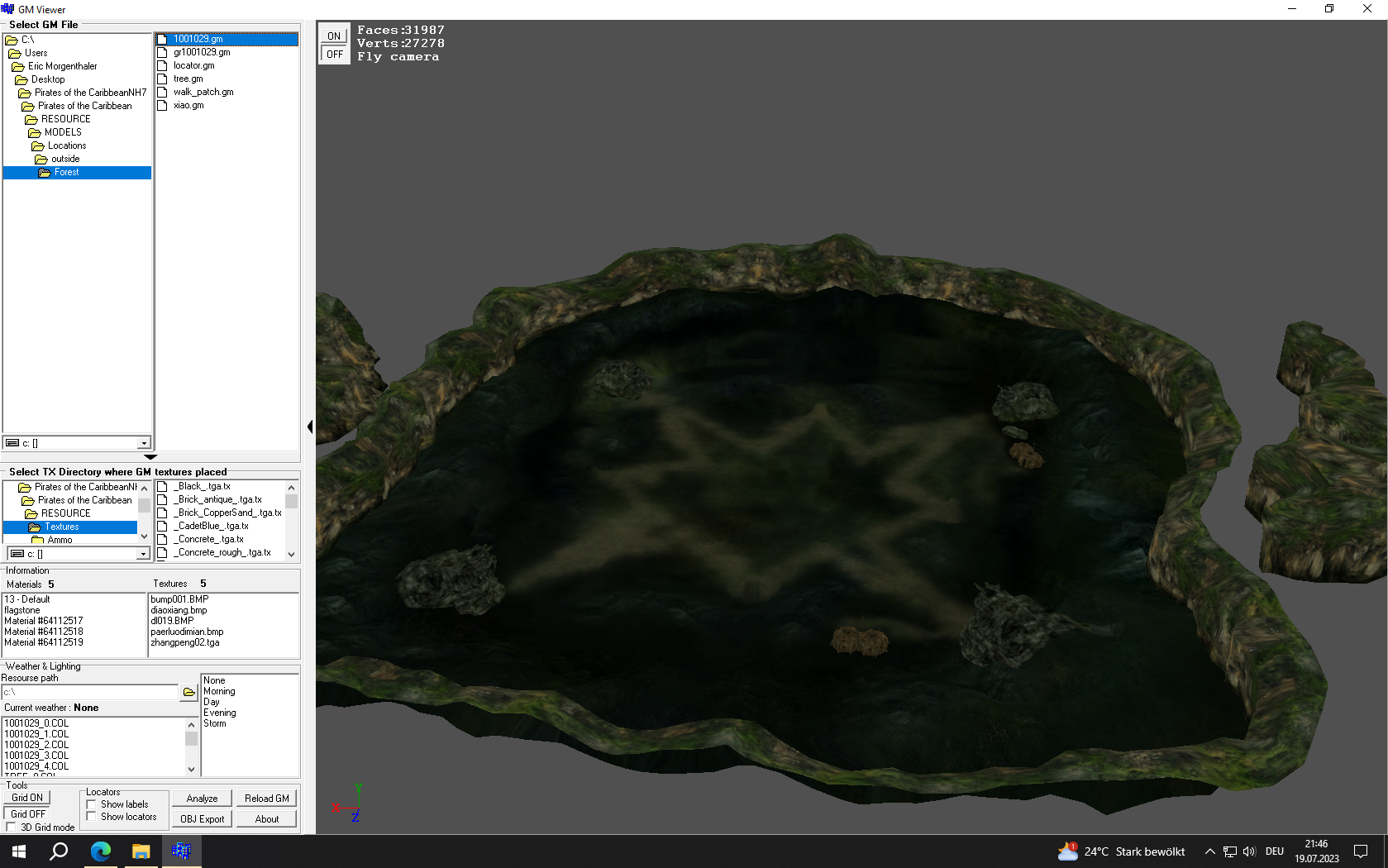Choose Evening weather
The width and height of the screenshot is (1388, 868).
point(220,713)
